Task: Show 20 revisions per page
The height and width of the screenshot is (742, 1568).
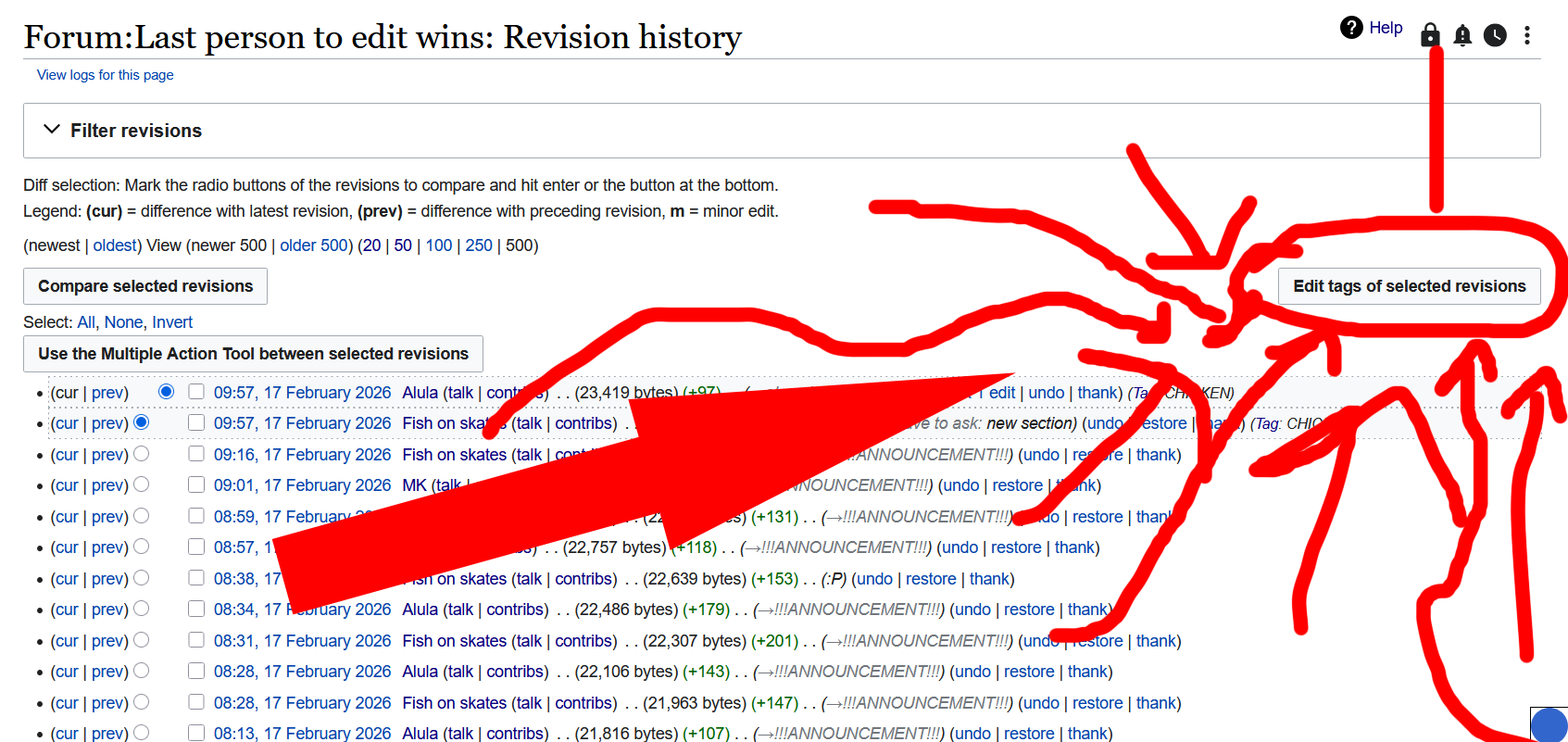Action: point(372,245)
